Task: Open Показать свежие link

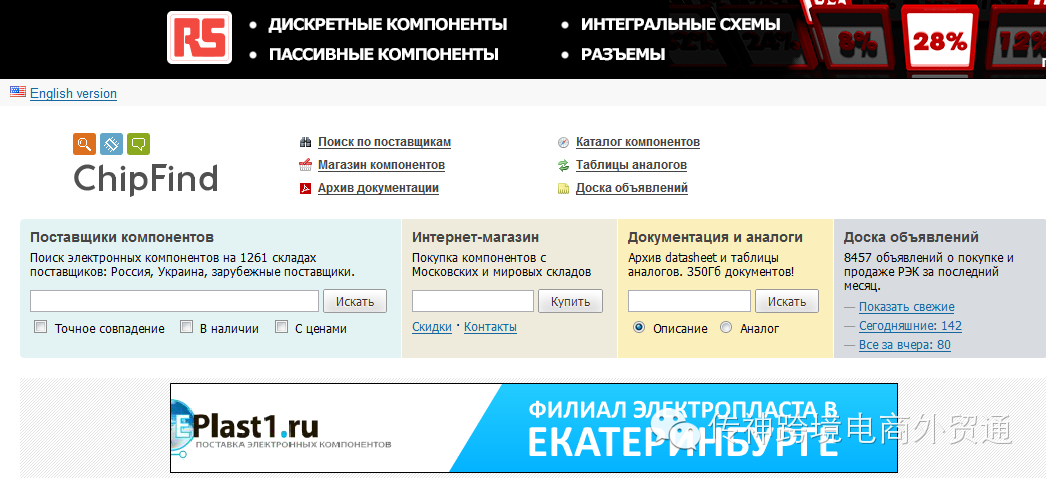Action: 907,307
